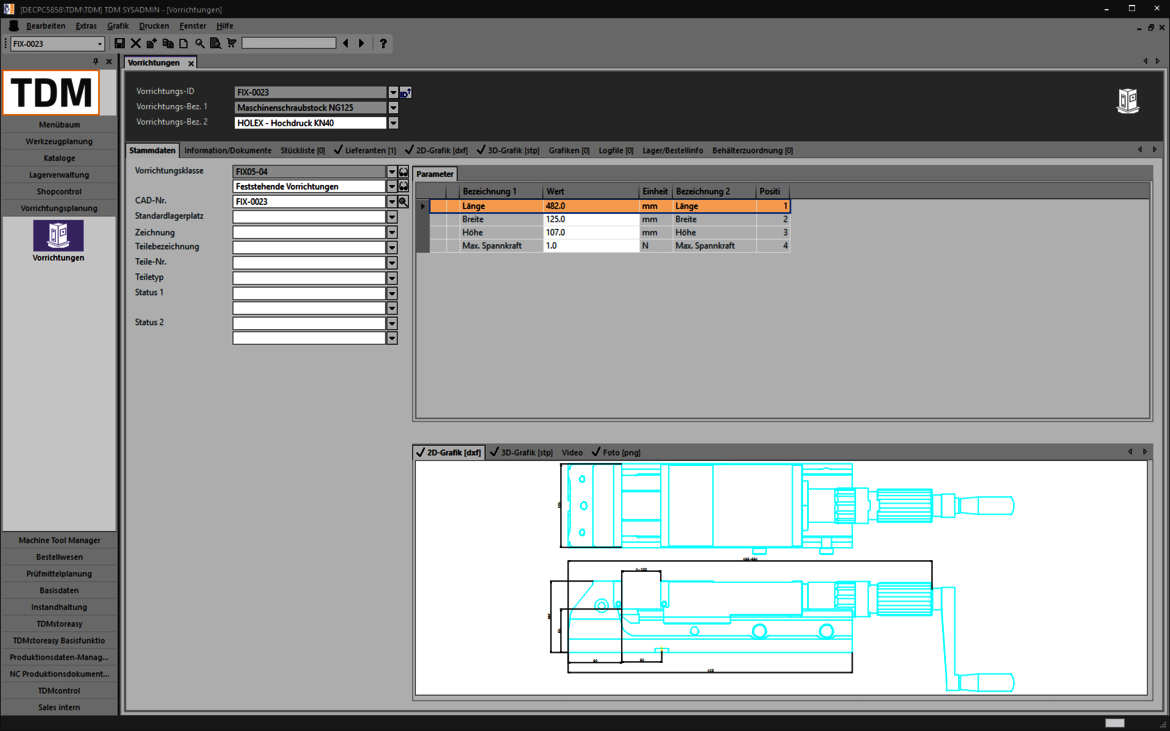Expand the Vorrichtungs-Bez. 2 dropdown
This screenshot has width=1170, height=731.
pyautogui.click(x=393, y=123)
